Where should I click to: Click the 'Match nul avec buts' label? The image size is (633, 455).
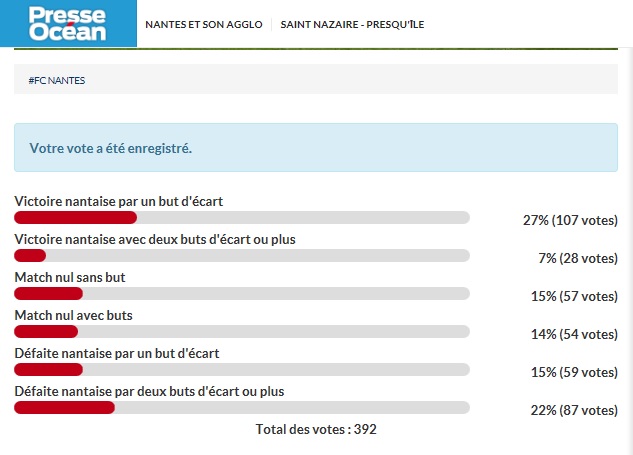pos(73,315)
